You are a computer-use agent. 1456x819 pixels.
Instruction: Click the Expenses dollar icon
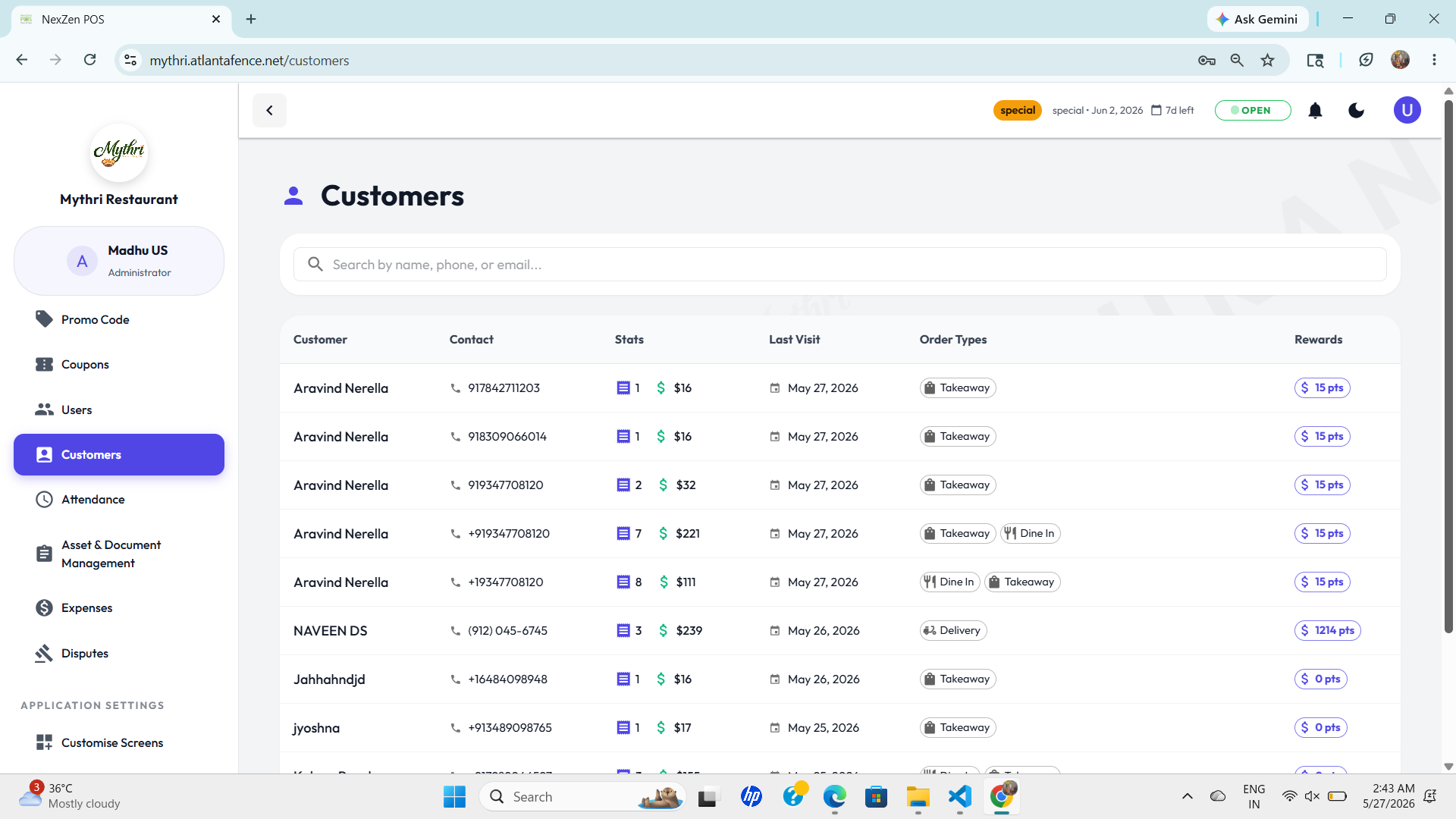click(44, 608)
